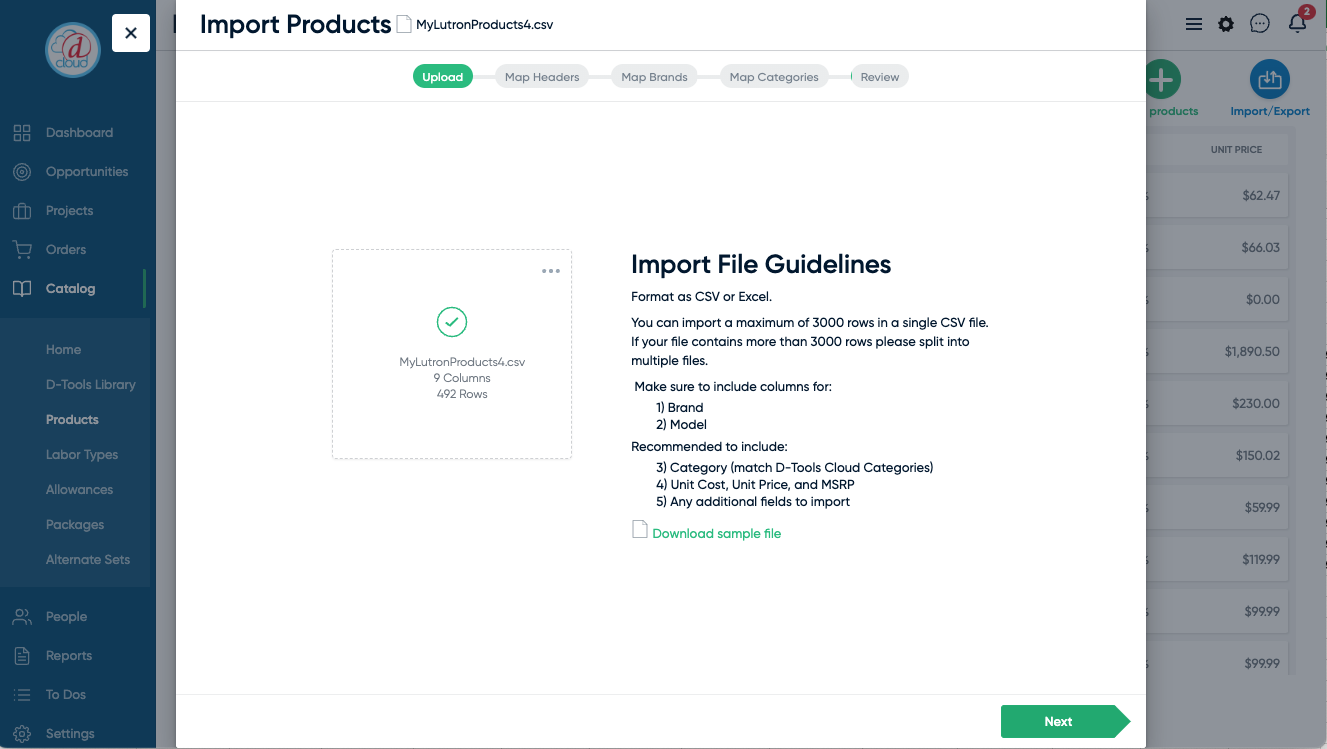Click the Settings gear icon in sidebar
Viewport: 1327px width, 749px height.
pyautogui.click(x=22, y=733)
